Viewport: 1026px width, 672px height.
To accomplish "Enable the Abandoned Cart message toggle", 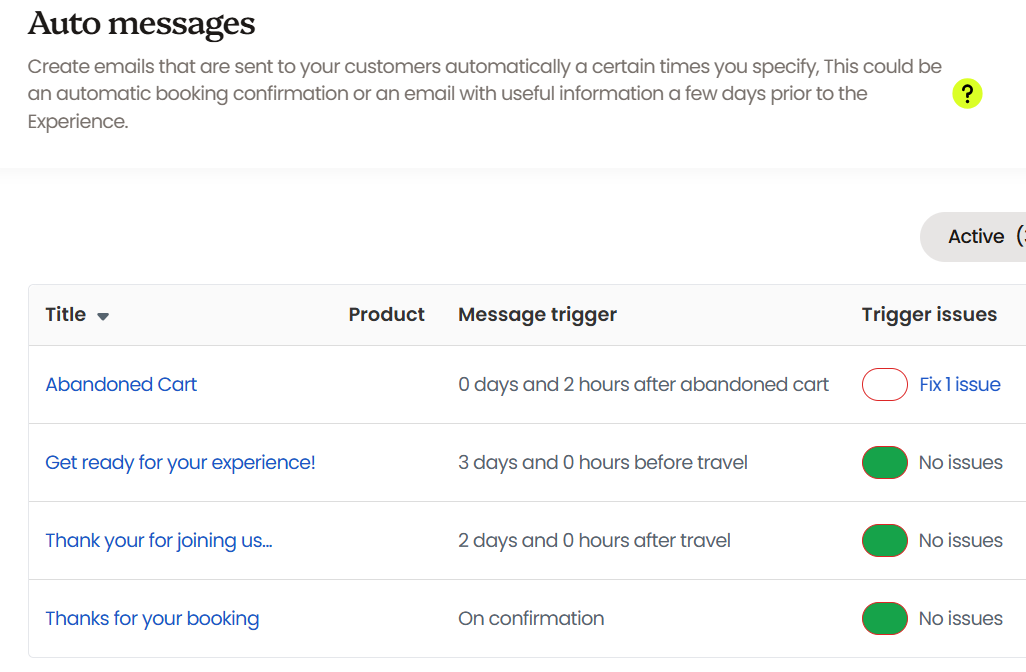I will coord(884,385).
